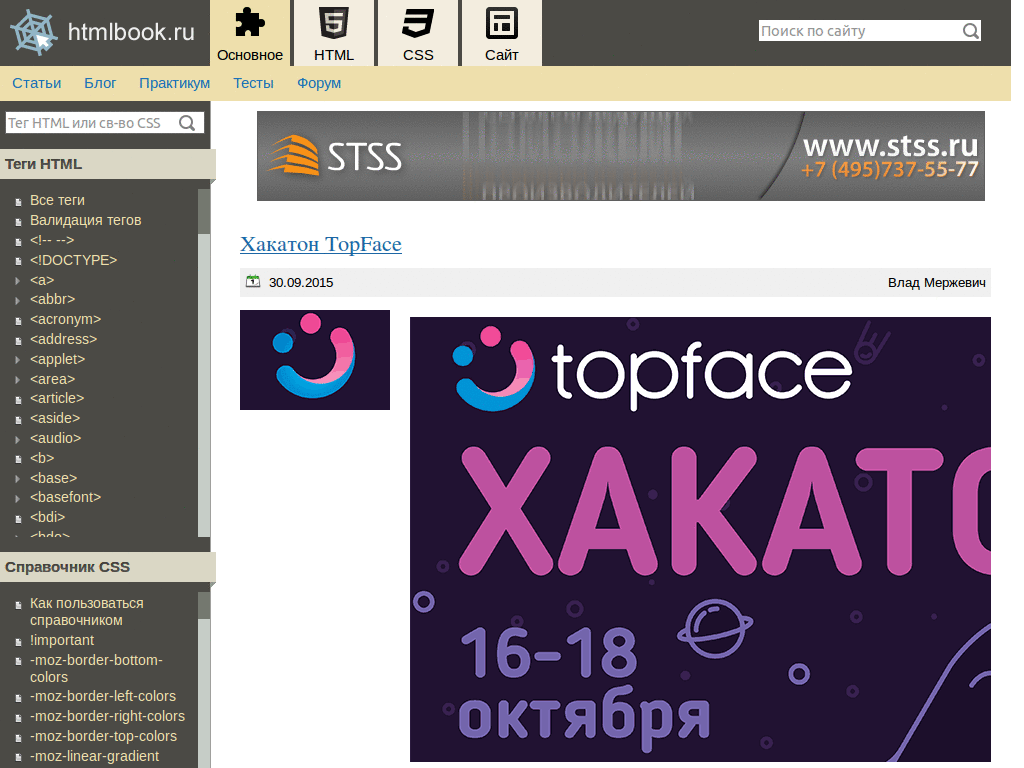Open the <!-- --> comment tag entry
Image resolution: width=1024 pixels, height=768 pixels.
[x=52, y=240]
